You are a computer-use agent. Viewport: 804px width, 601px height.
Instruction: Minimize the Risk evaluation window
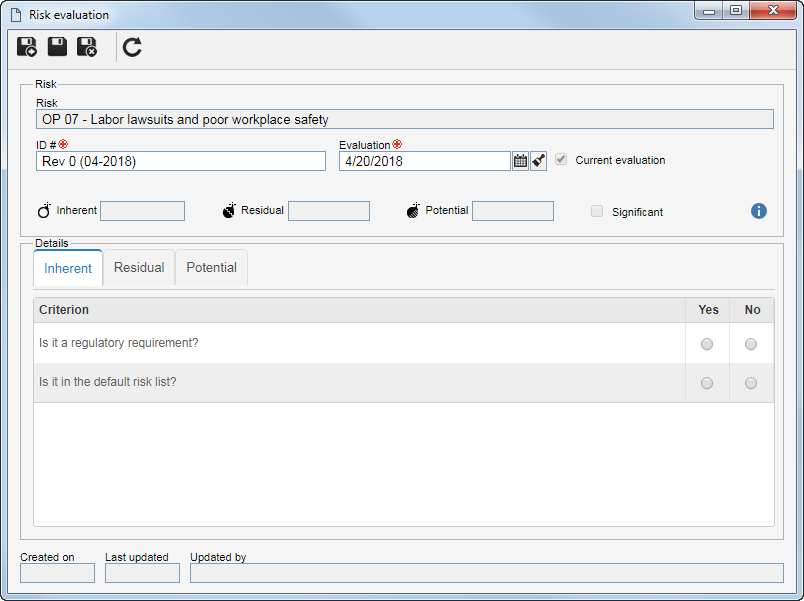click(709, 11)
